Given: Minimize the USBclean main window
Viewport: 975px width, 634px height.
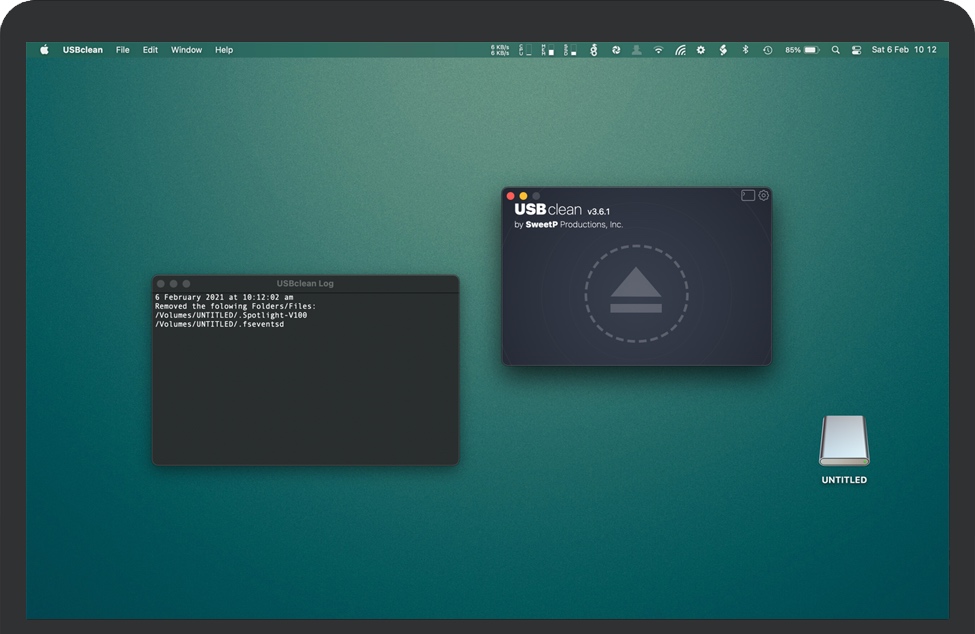Looking at the screenshot, I should coord(523,196).
